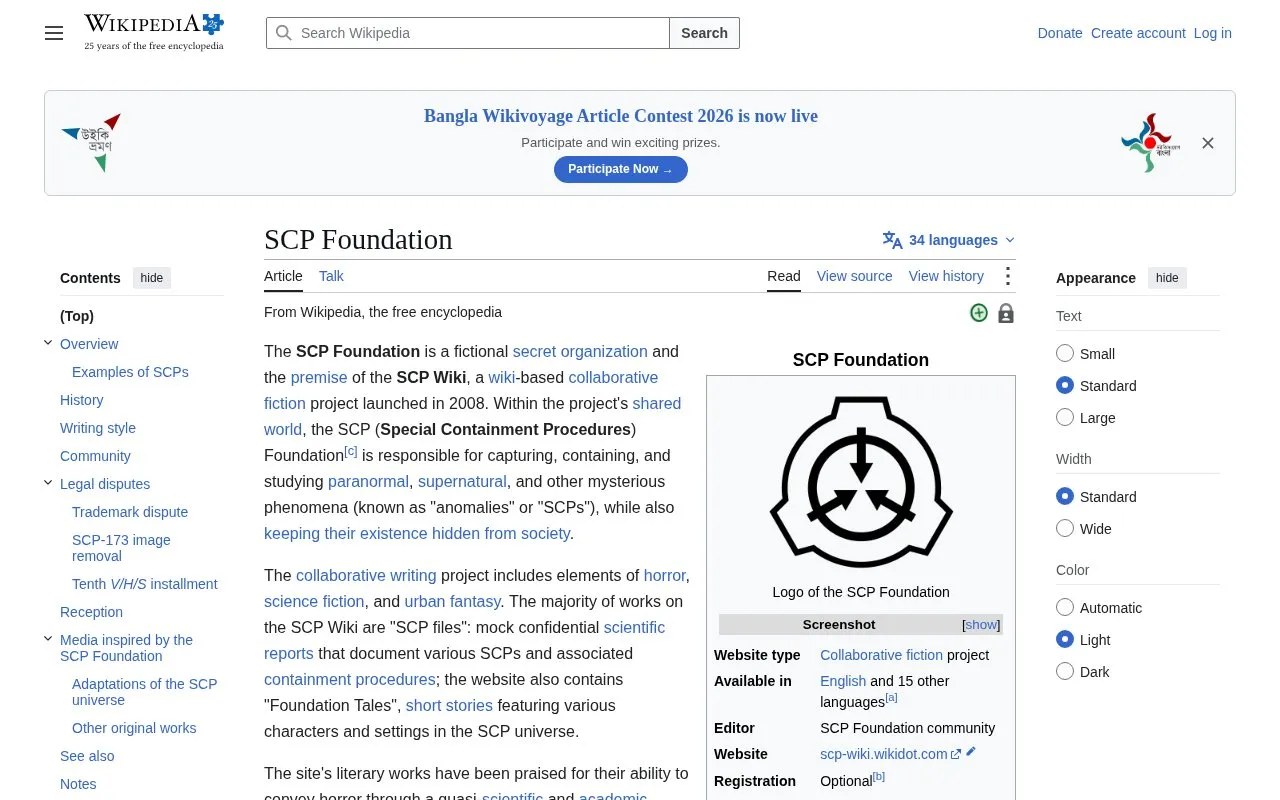1280x800 pixels.
Task: Click the Wikipedia logo
Action: (x=153, y=32)
